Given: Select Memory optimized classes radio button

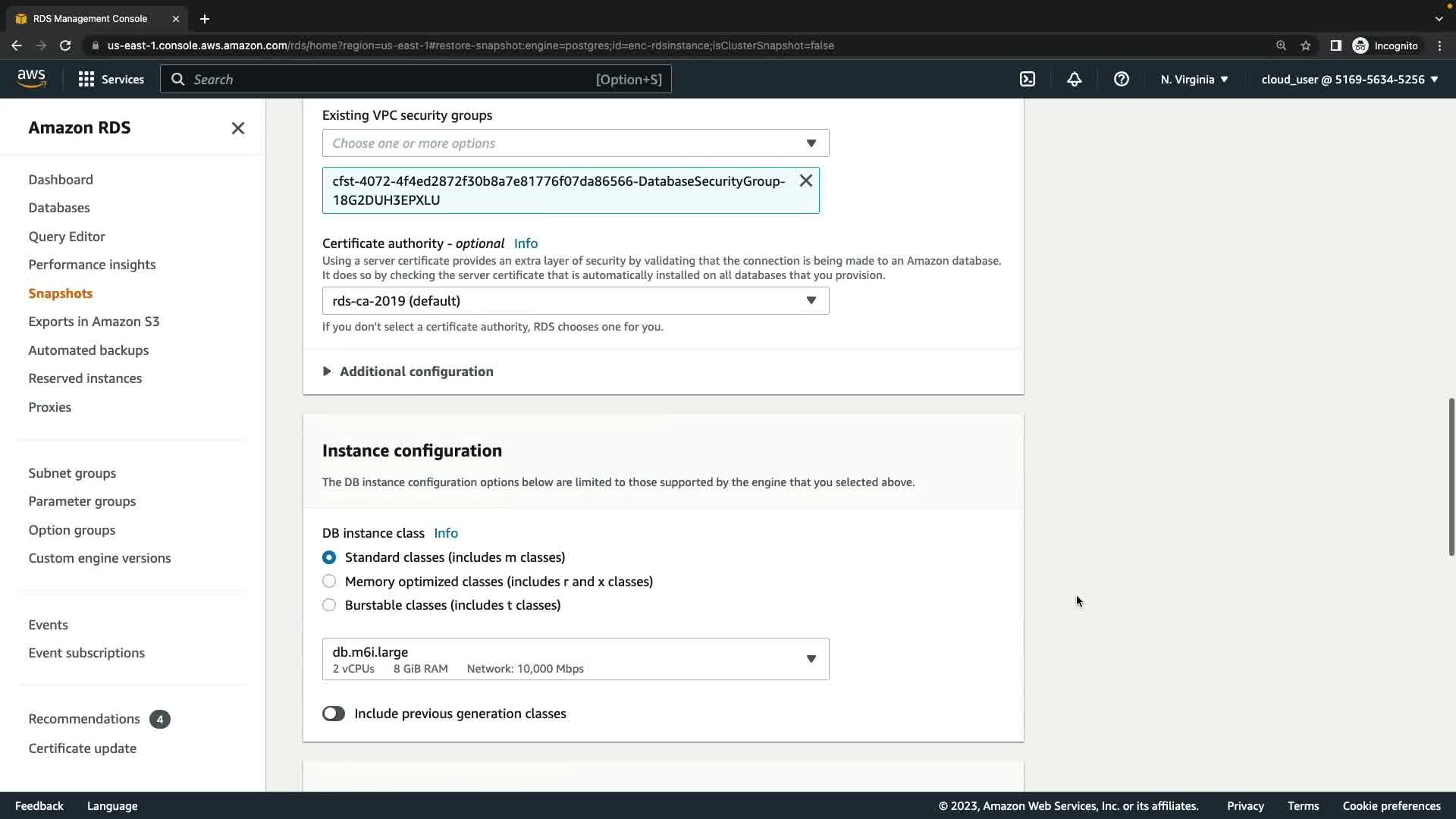Looking at the screenshot, I should (329, 582).
